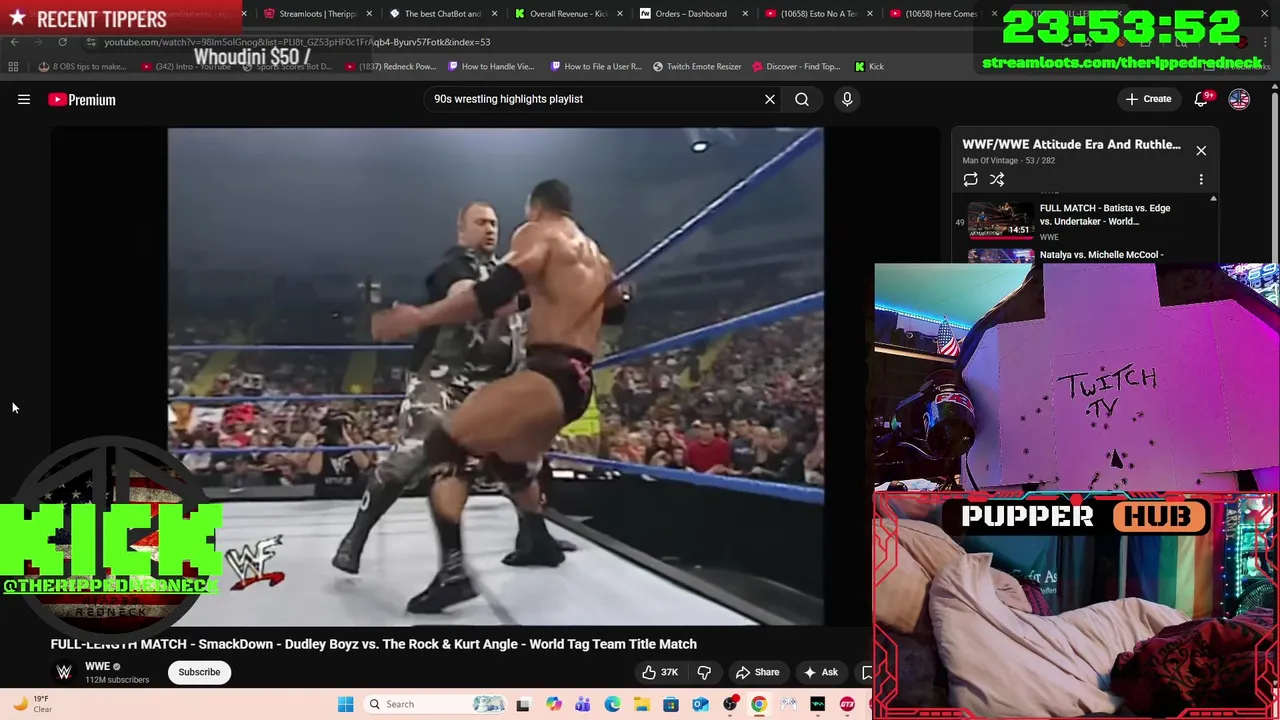The height and width of the screenshot is (720, 1280).
Task: Start voice search with microphone icon
Action: tap(847, 99)
